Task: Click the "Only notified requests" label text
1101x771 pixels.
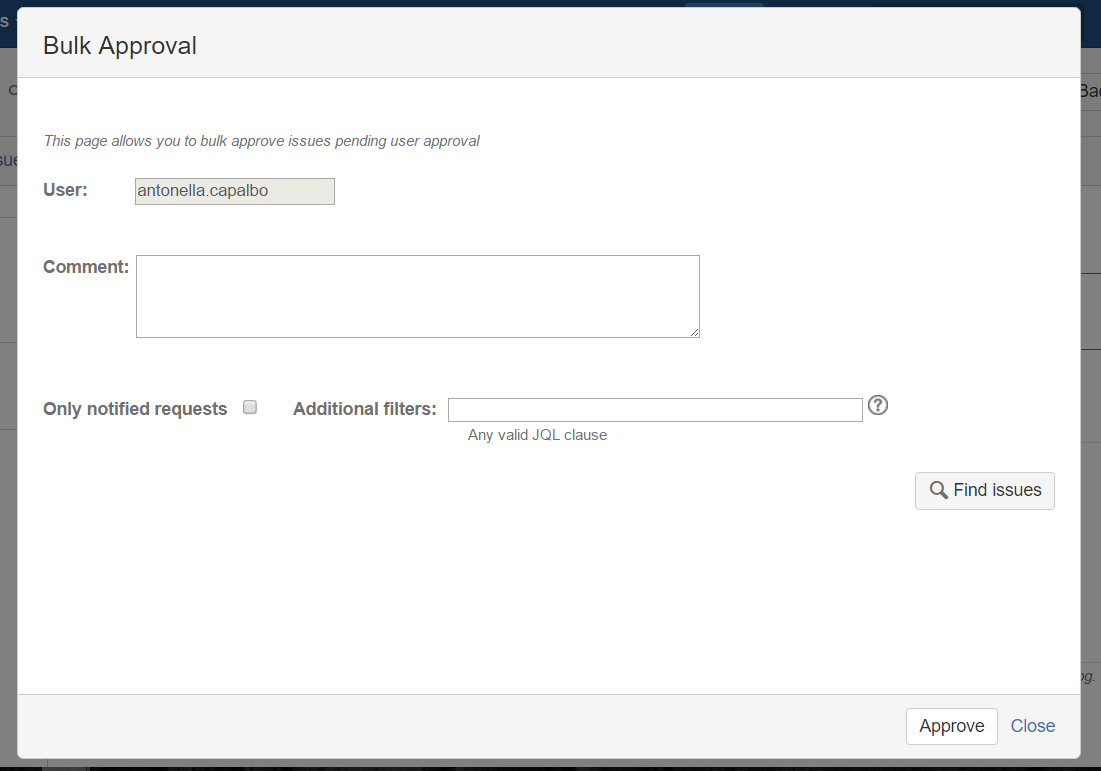Action: (x=135, y=409)
